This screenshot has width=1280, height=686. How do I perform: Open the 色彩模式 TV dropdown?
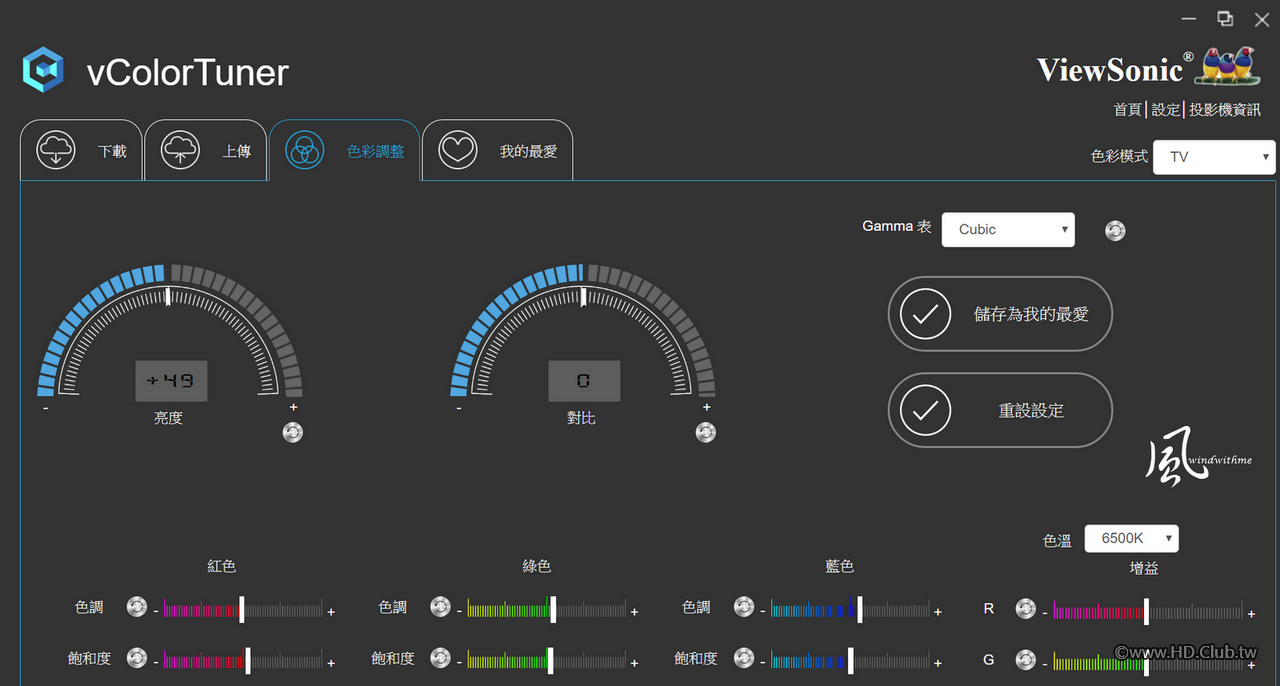[1215, 157]
